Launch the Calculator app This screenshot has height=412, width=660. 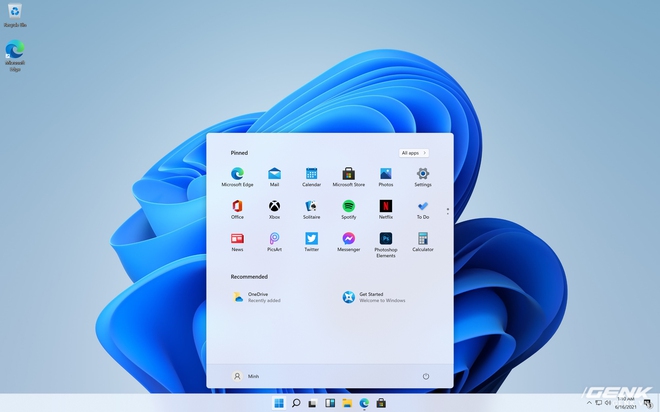[423, 242]
